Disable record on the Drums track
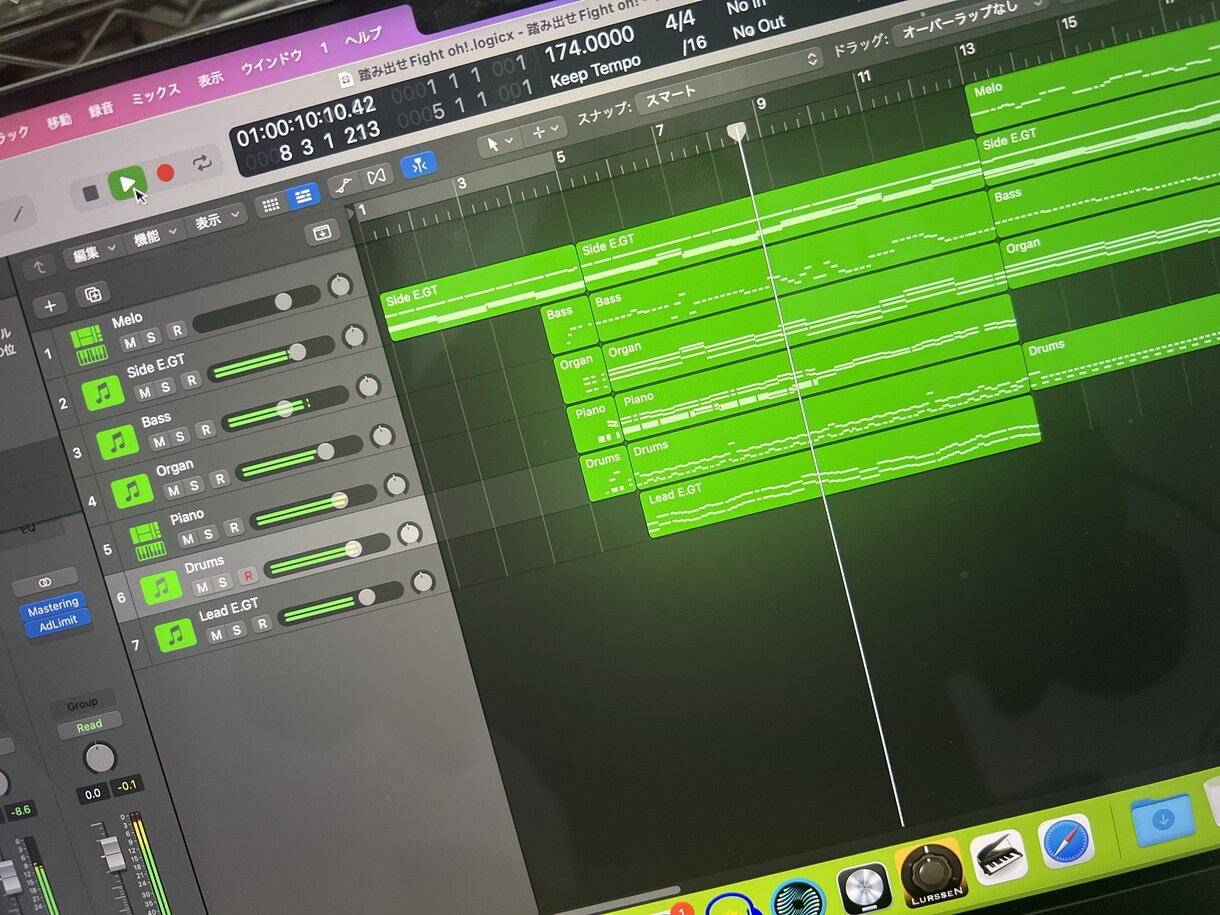1220x915 pixels. 247,576
